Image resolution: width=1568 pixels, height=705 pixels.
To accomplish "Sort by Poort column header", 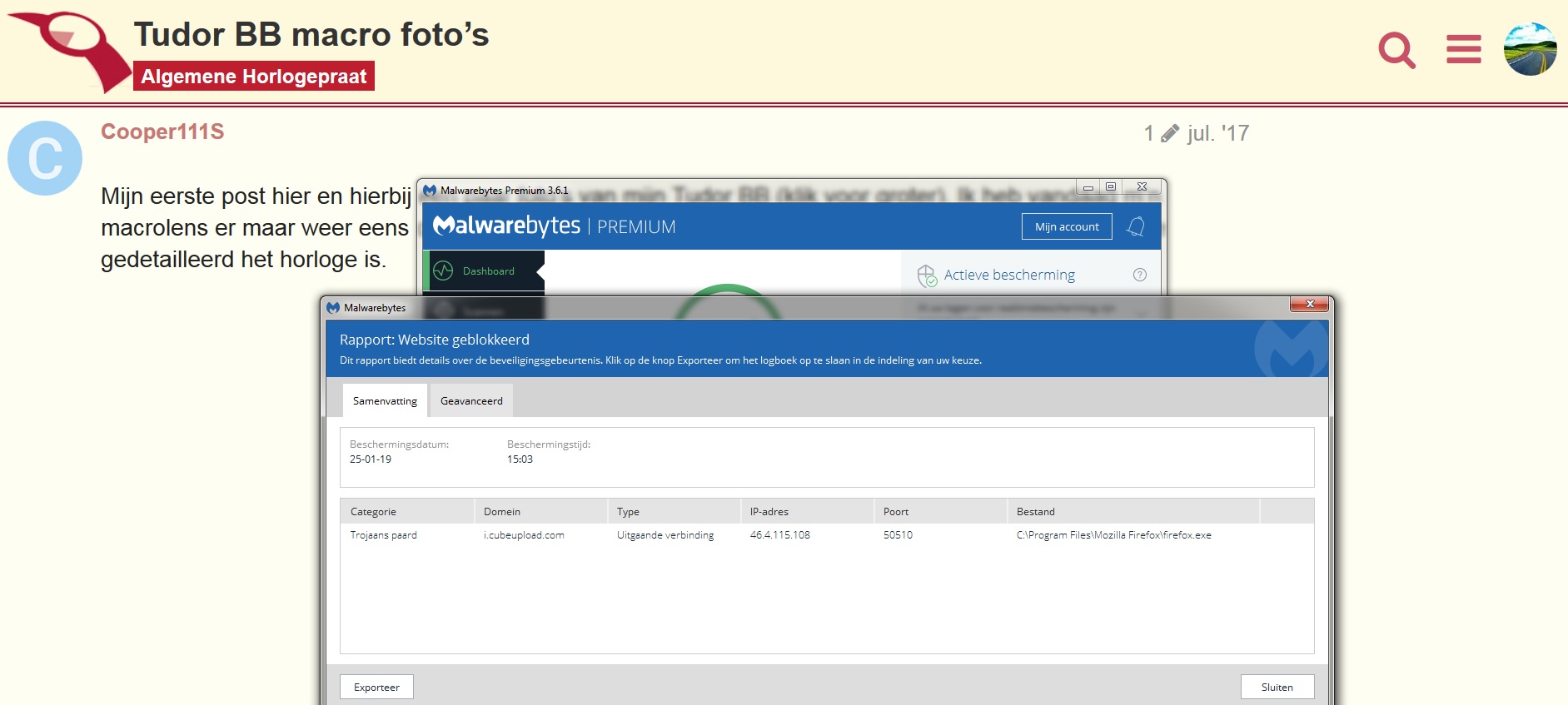I will (940, 511).
